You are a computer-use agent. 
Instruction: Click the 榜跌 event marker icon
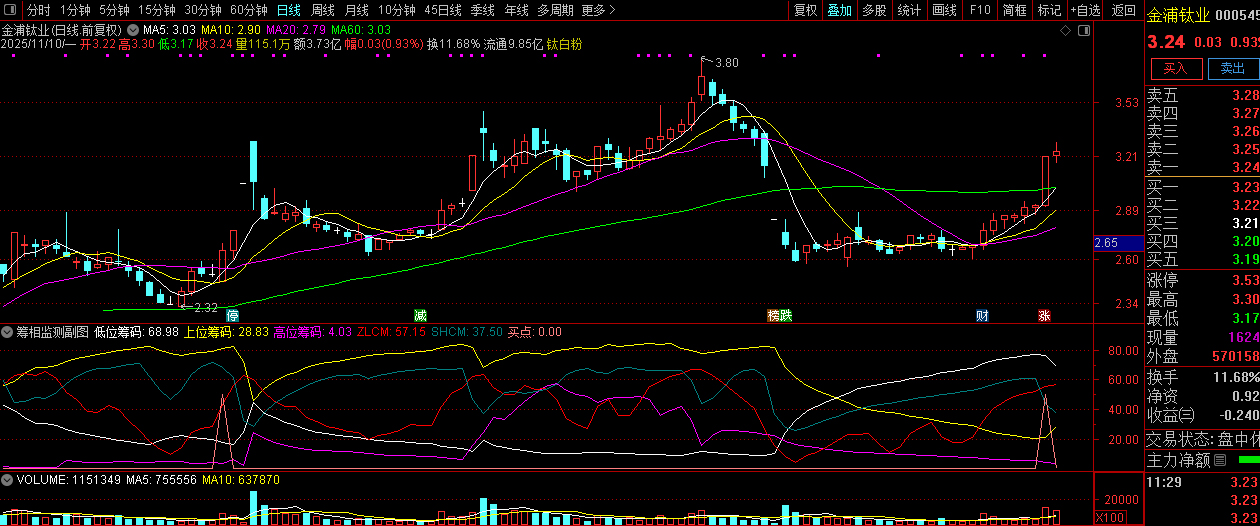click(x=779, y=316)
